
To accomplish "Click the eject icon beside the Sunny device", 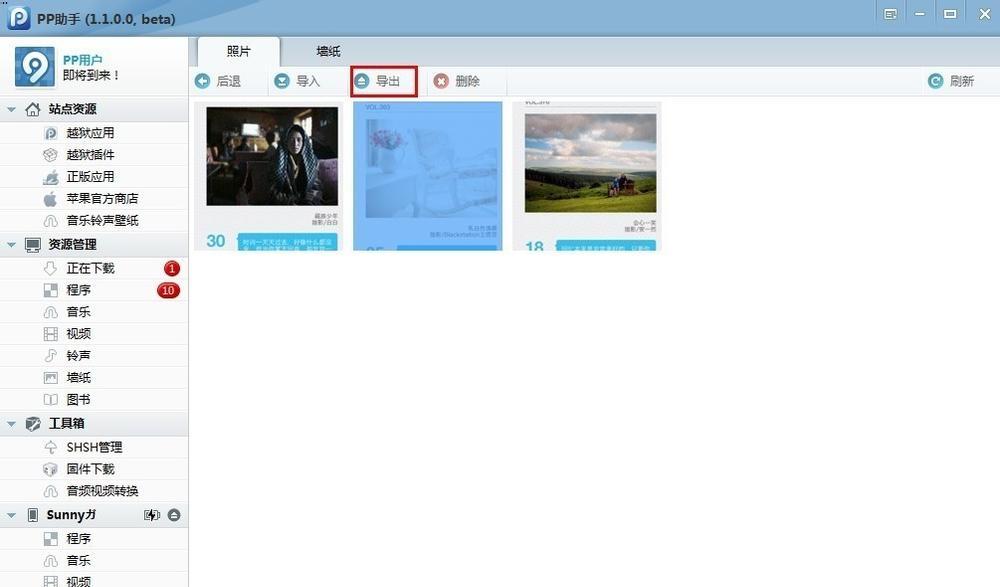I will [x=174, y=515].
